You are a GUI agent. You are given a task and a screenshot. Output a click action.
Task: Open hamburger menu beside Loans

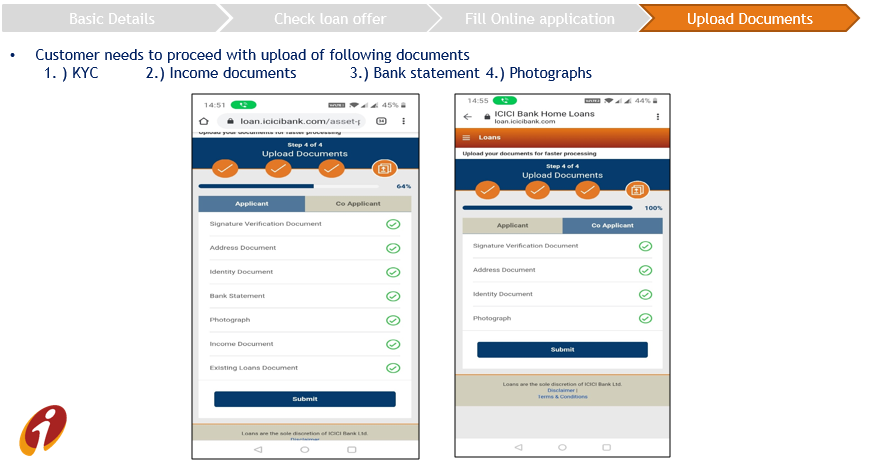pos(467,137)
